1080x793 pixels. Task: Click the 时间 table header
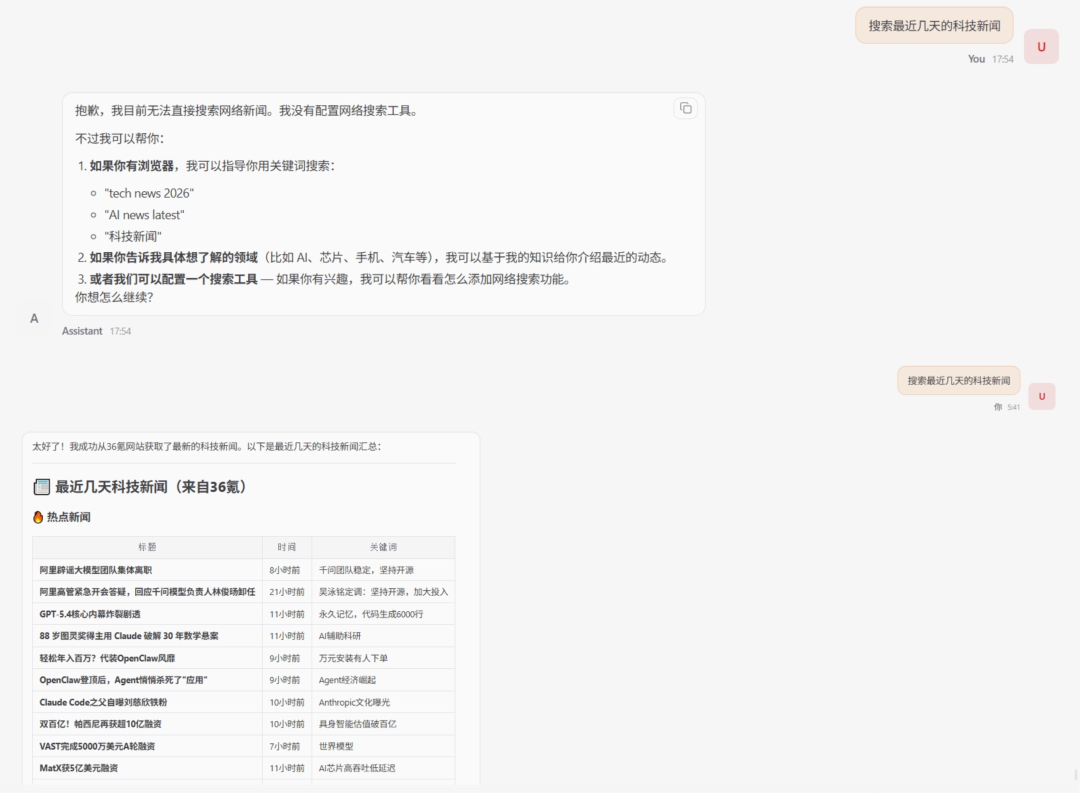coord(286,546)
